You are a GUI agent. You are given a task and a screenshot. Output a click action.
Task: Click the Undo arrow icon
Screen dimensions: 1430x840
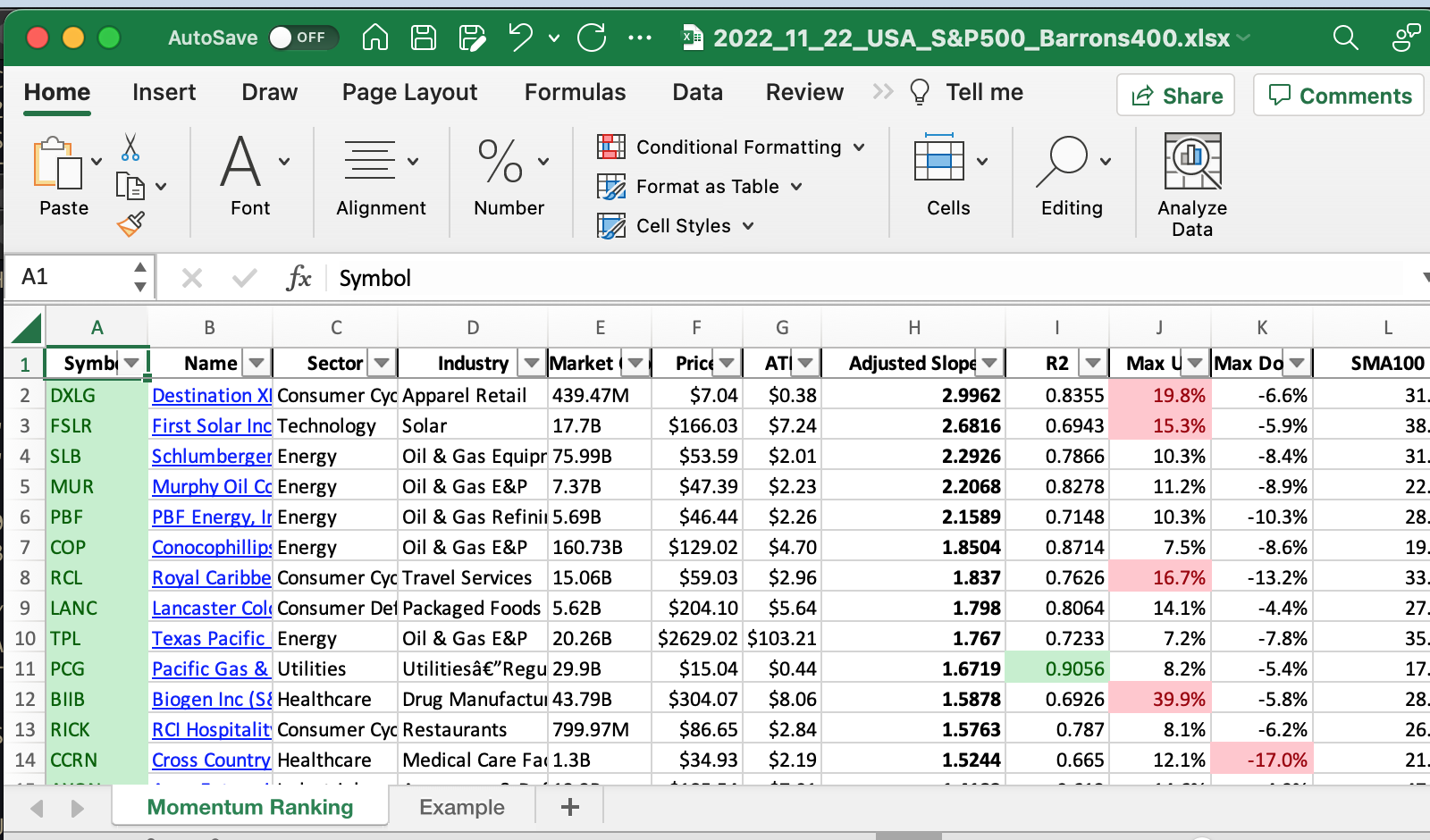pos(520,38)
